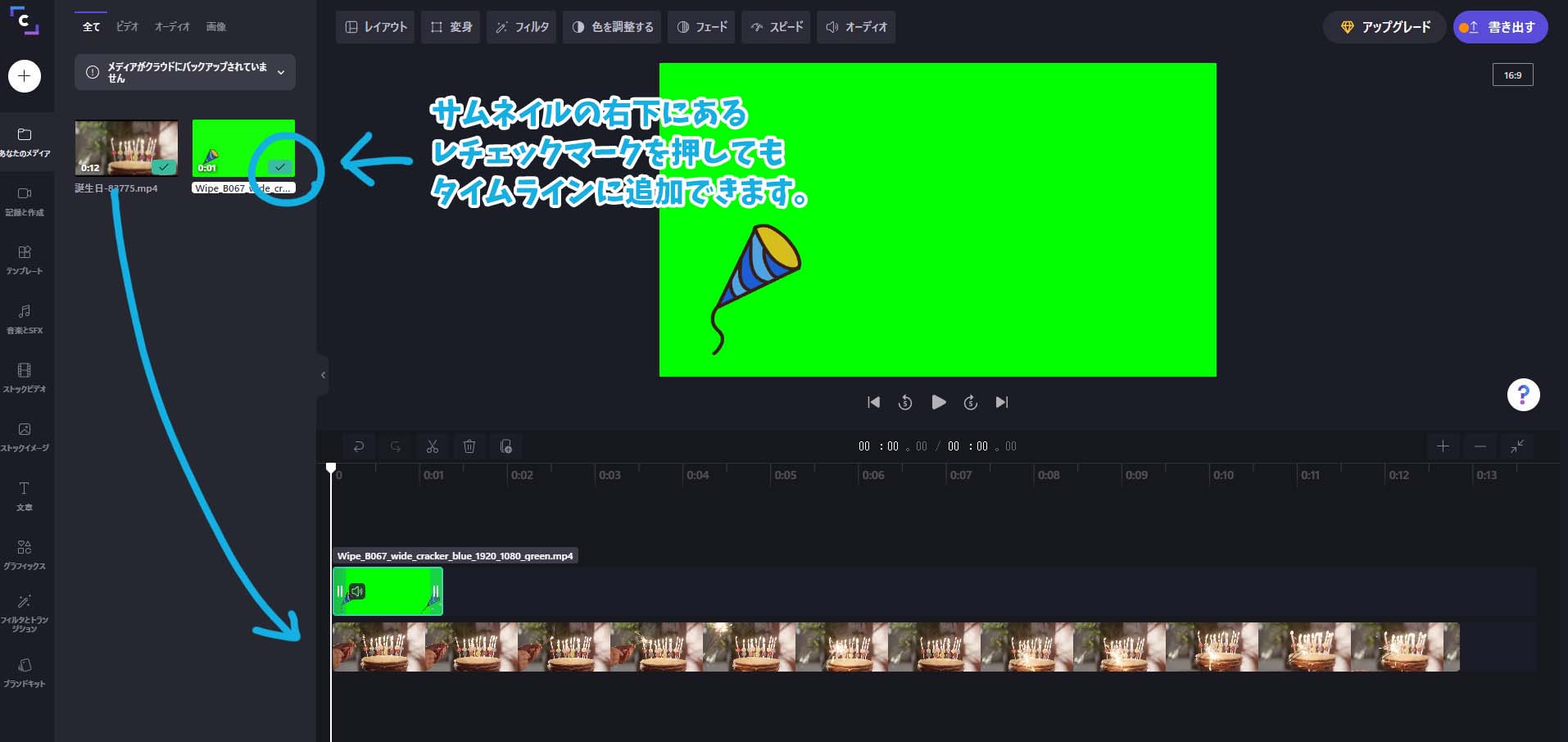Image resolution: width=1568 pixels, height=742 pixels.
Task: Switch to the オーディオ media tab
Action: click(172, 27)
